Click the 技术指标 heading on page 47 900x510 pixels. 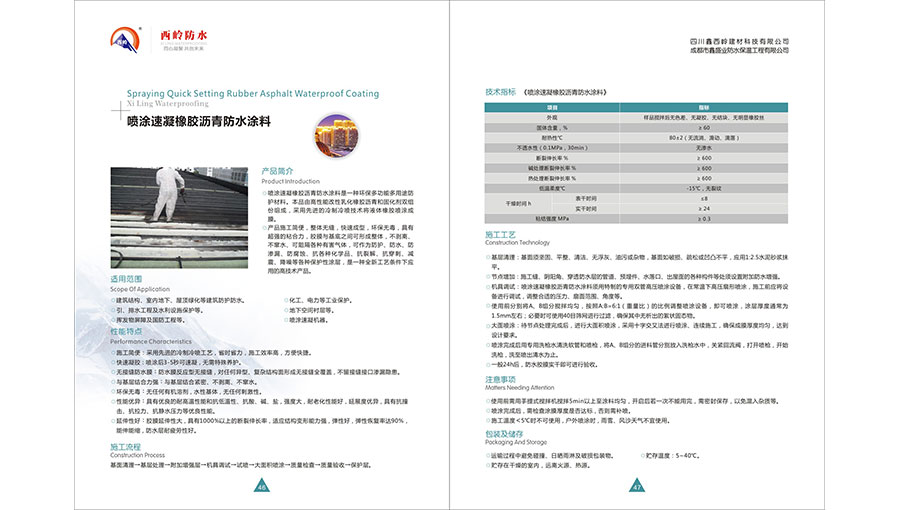[500, 92]
